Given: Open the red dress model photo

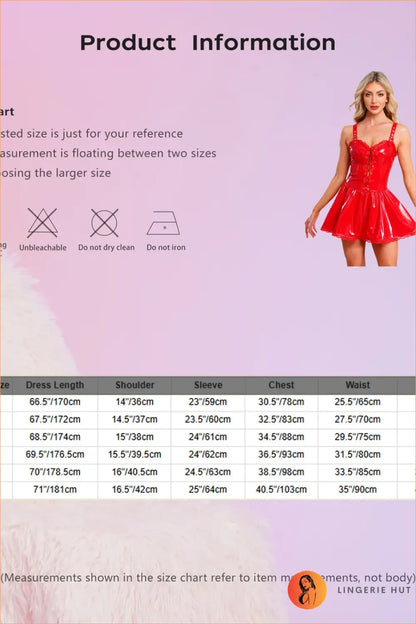Looking at the screenshot, I should tap(360, 169).
